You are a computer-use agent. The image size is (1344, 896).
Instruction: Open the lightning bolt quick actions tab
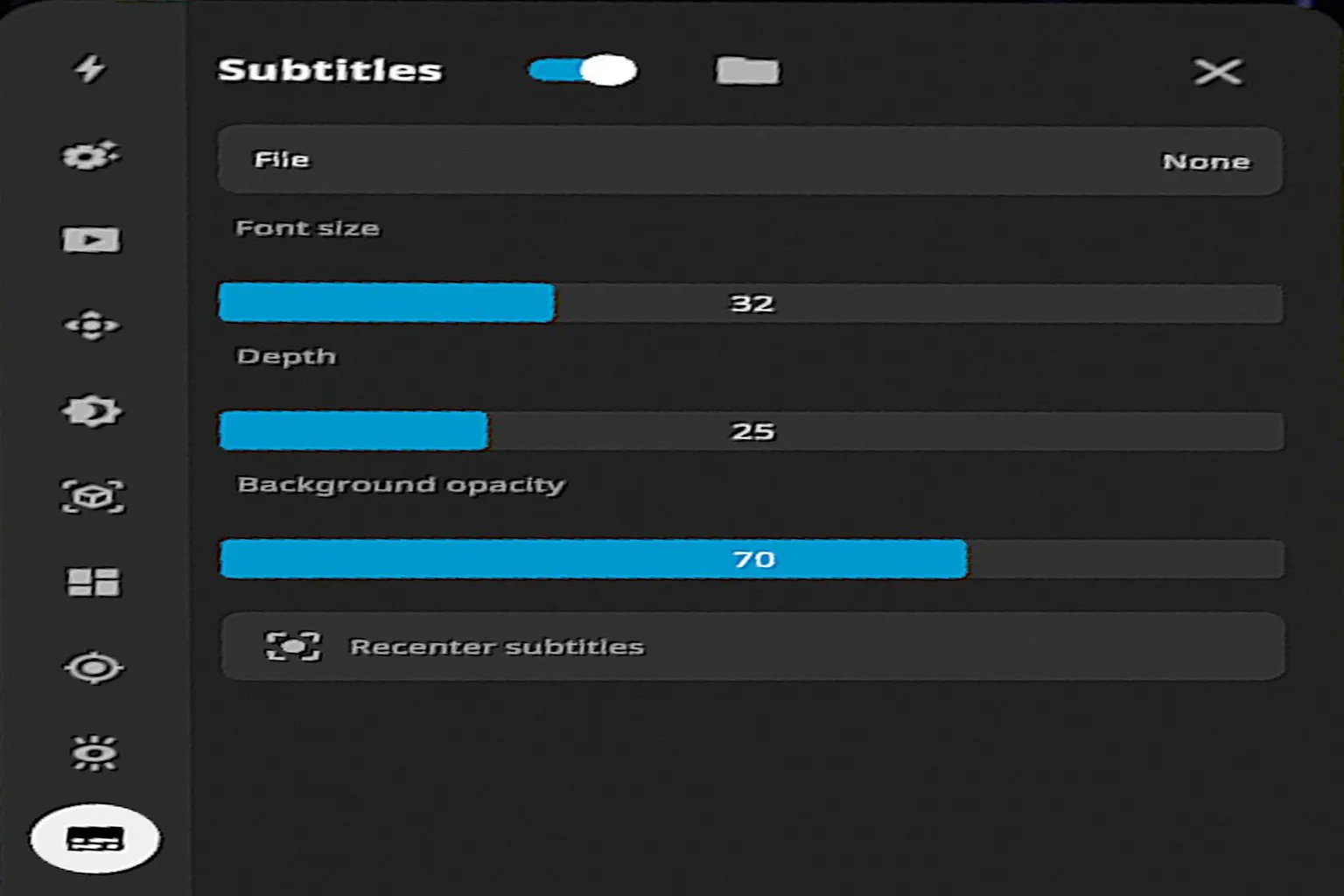point(89,68)
